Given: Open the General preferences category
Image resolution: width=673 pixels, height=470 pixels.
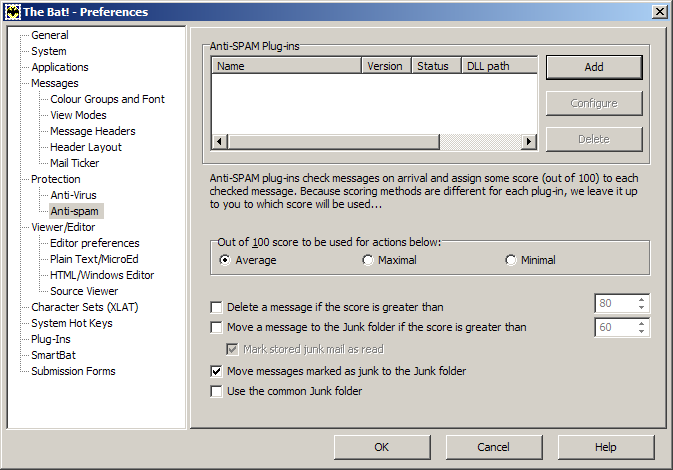Looking at the screenshot, I should (50, 35).
